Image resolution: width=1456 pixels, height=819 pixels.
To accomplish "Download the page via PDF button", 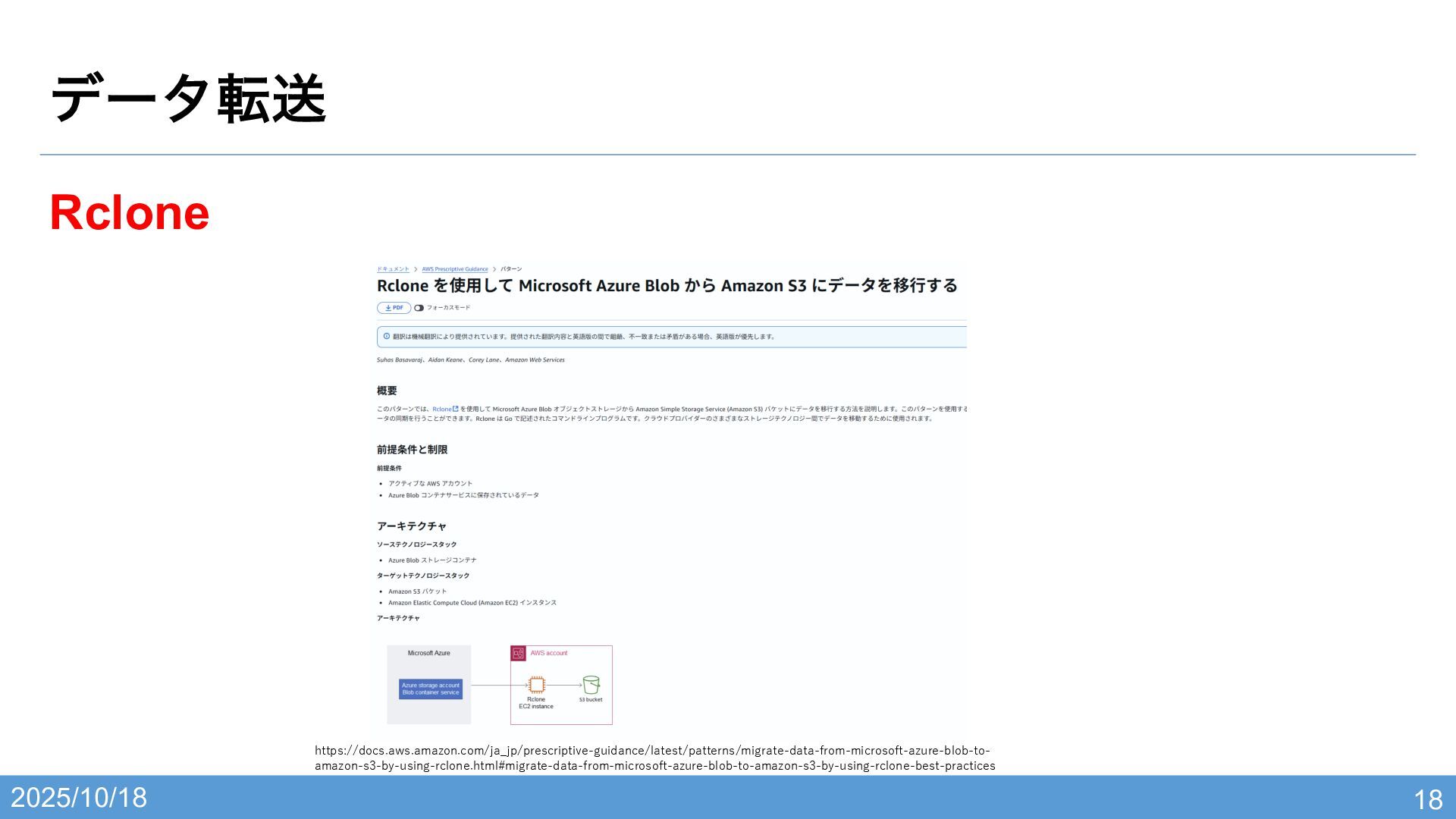I will (394, 308).
